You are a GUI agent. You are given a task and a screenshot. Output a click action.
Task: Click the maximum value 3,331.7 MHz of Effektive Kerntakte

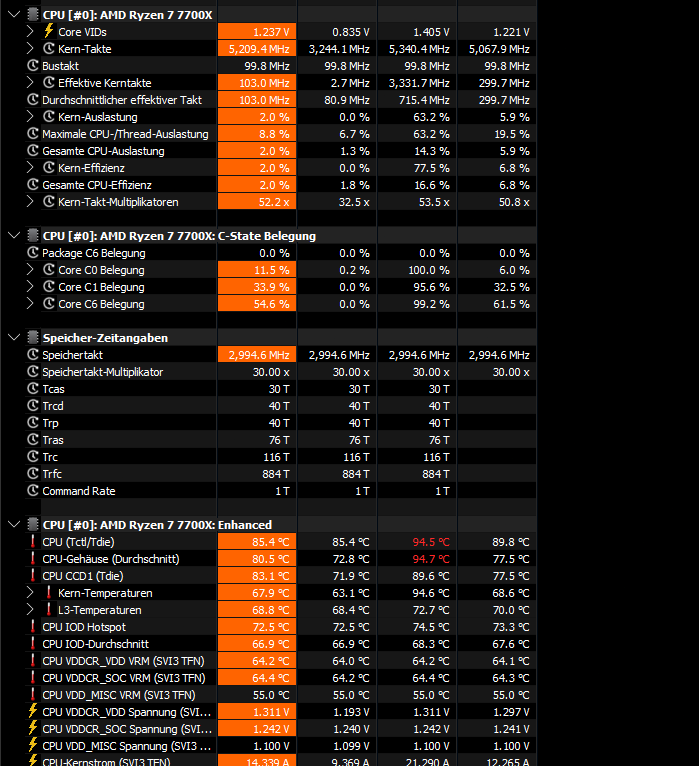[419, 83]
